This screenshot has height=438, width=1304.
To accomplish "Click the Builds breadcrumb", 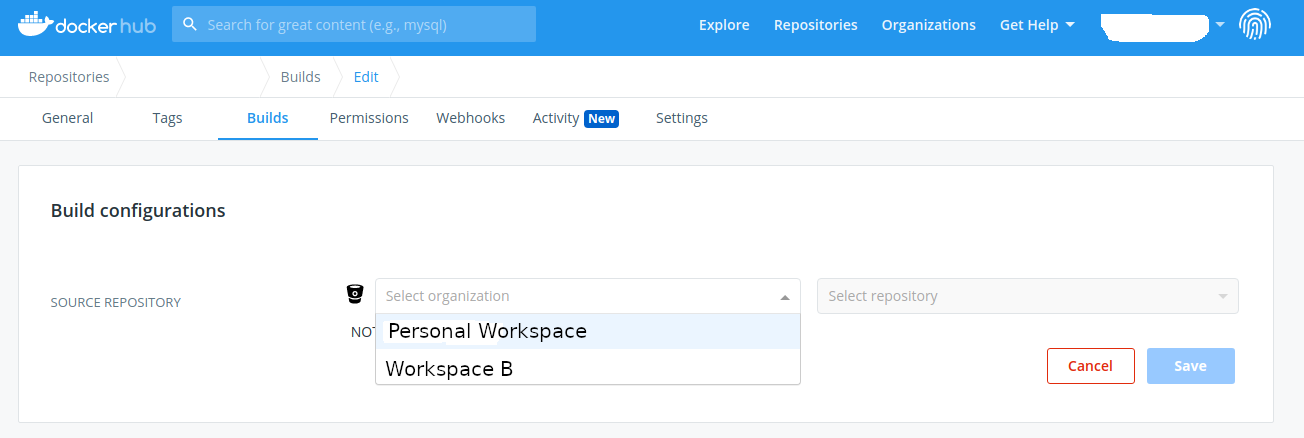I will [x=300, y=77].
